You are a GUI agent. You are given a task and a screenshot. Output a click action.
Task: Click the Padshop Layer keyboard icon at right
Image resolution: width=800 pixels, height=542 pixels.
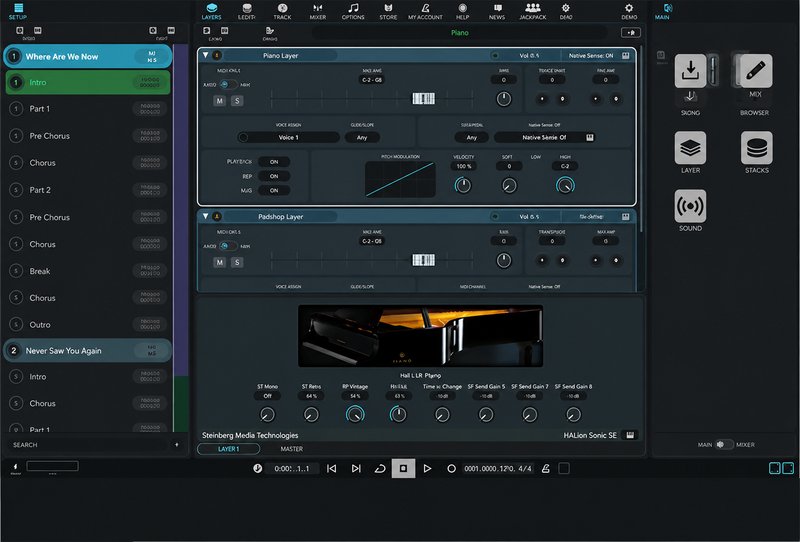626,217
